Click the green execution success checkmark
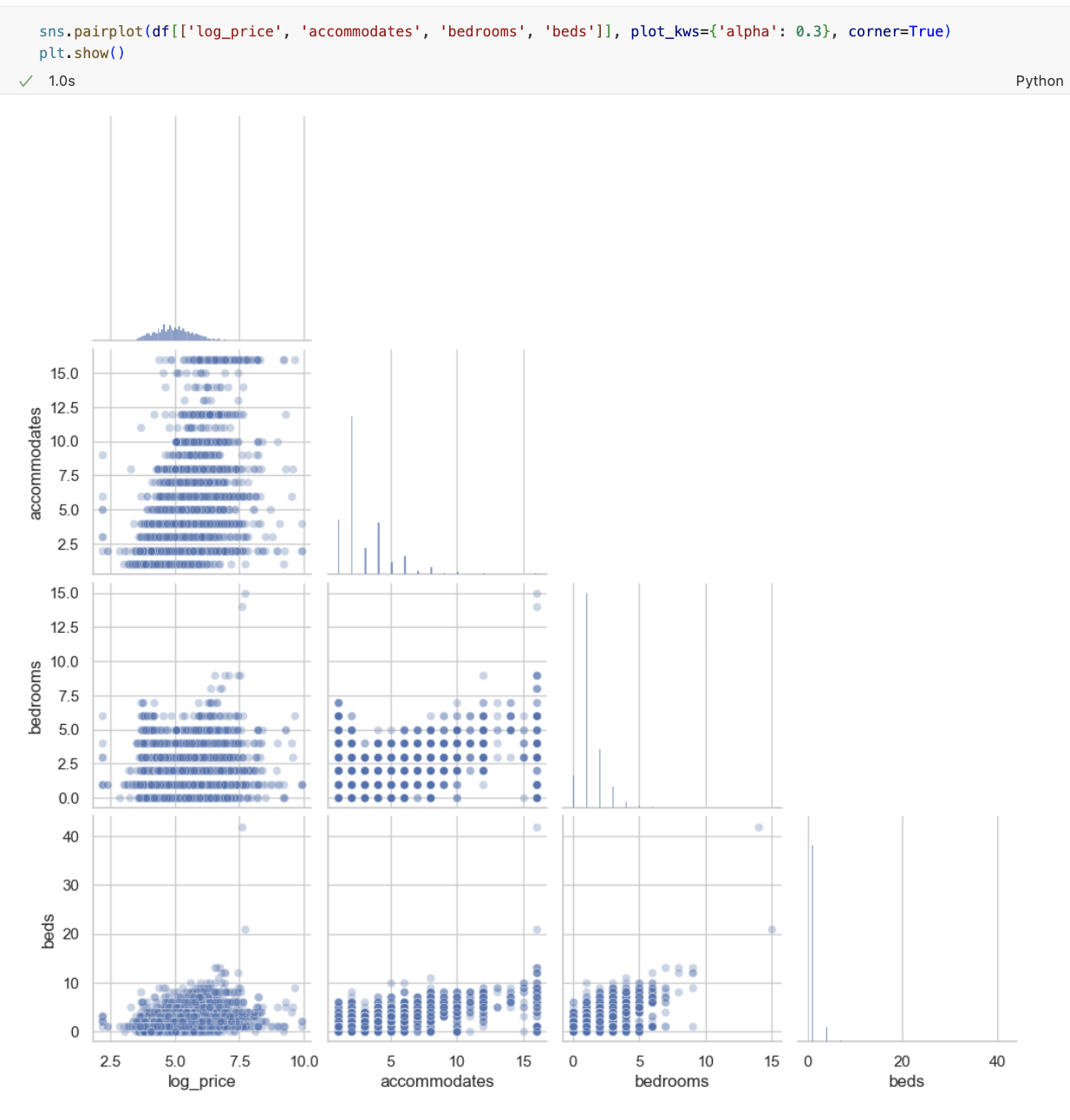 pos(26,81)
